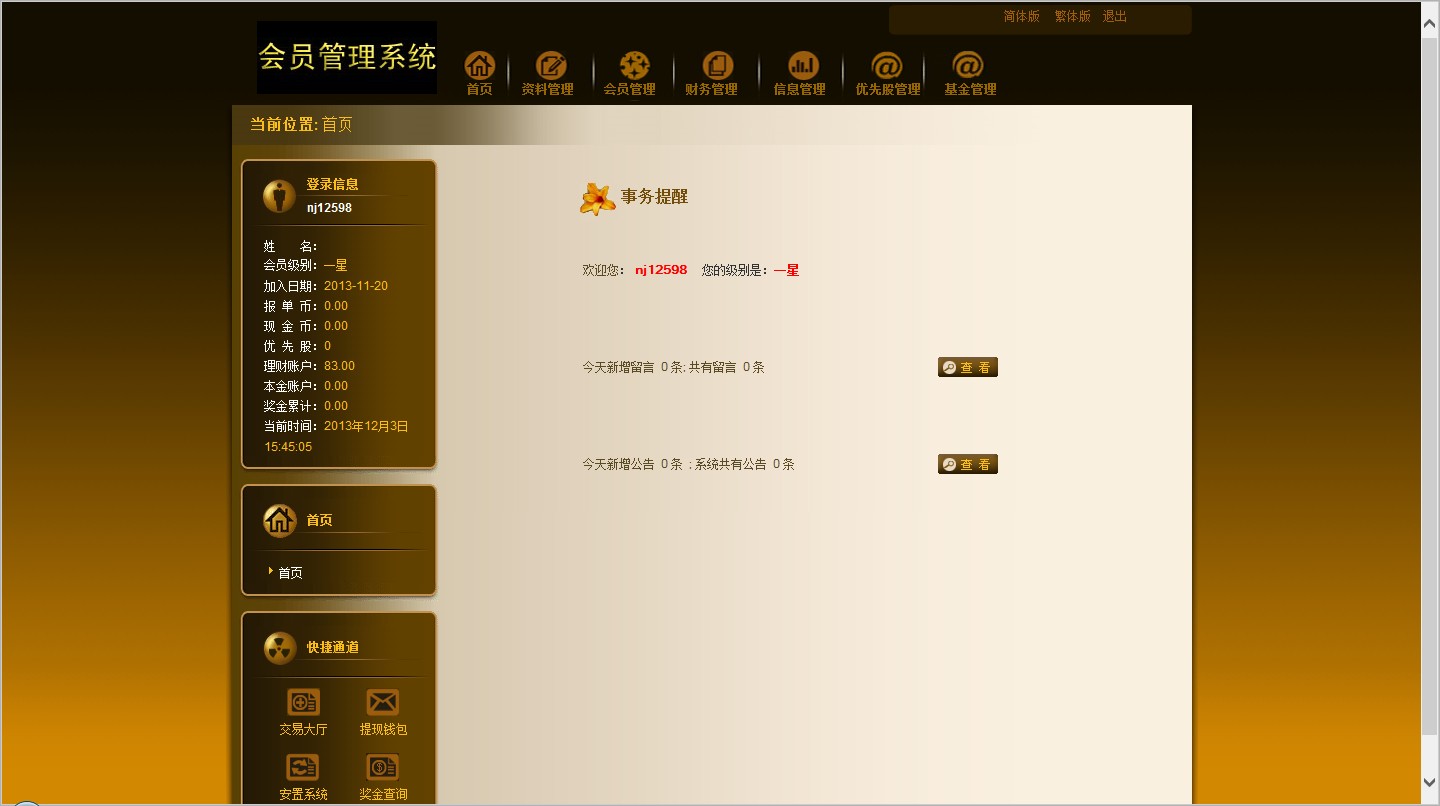Screen dimensions: 1440x806
Task: Open the 信息管理 (Information Management) icon
Action: [x=802, y=66]
